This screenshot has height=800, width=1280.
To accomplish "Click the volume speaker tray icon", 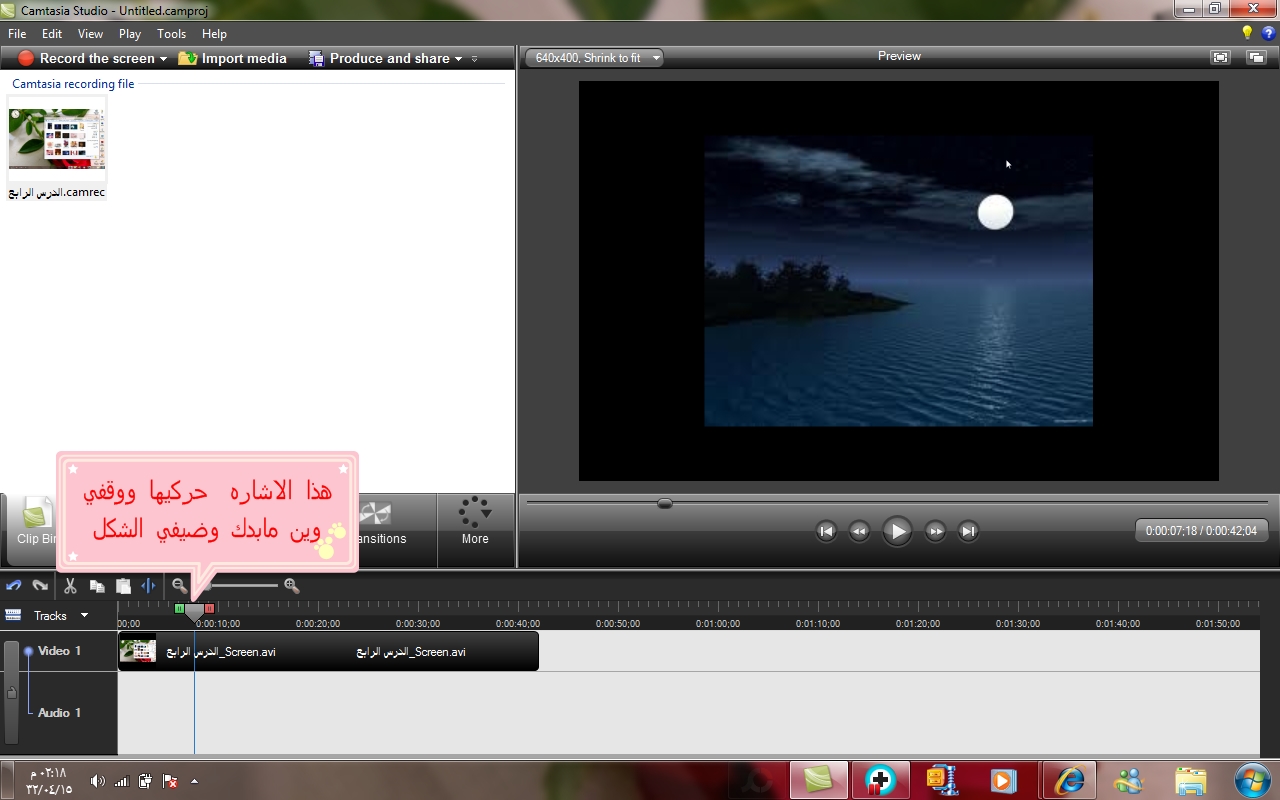I will pyautogui.click(x=97, y=781).
